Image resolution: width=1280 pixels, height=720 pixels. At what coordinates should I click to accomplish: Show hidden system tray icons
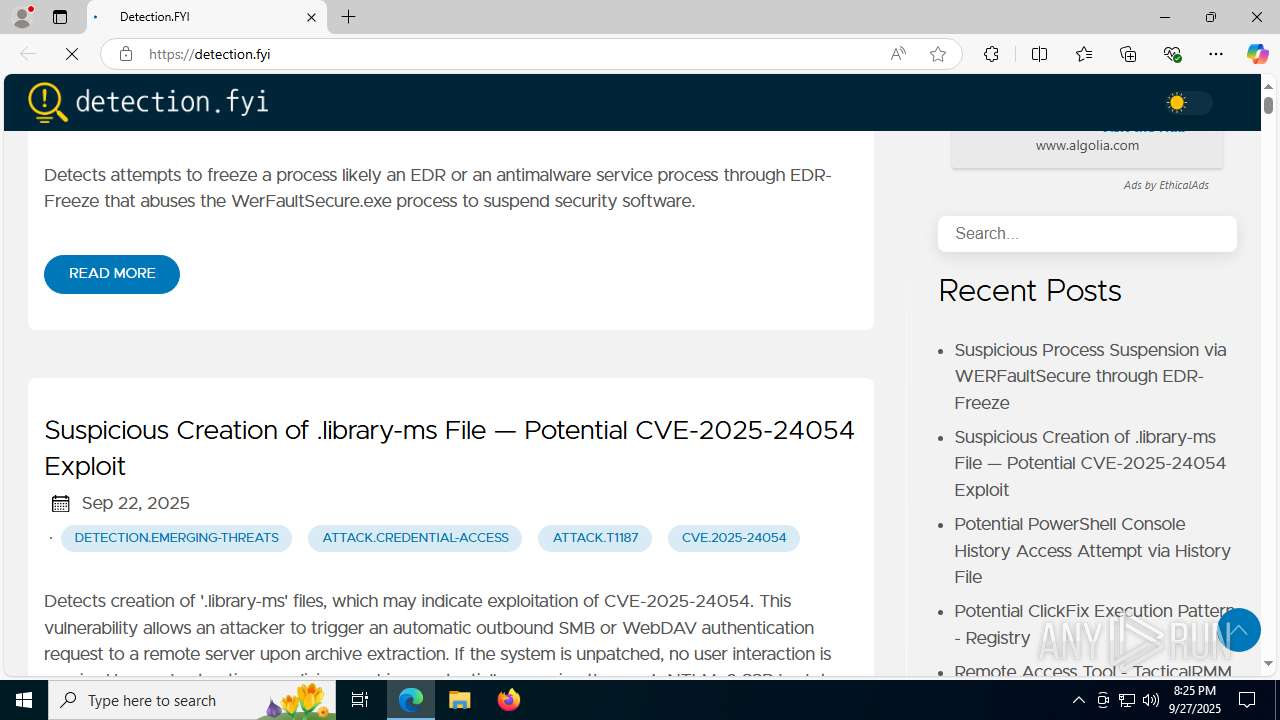click(x=1078, y=700)
